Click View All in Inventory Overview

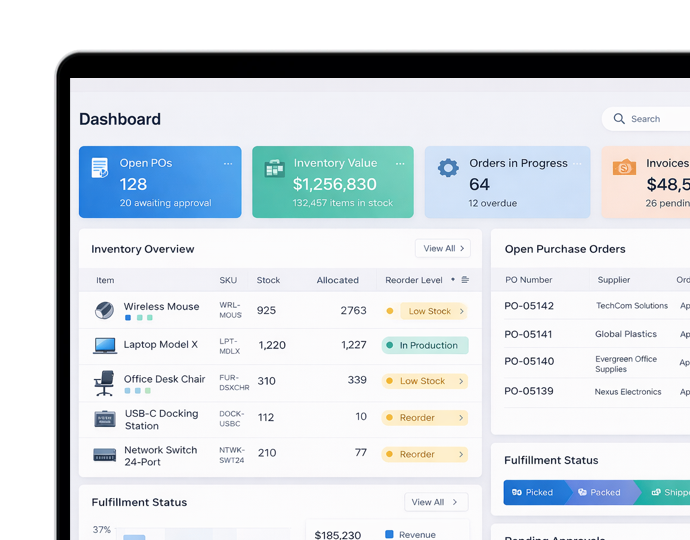point(443,249)
